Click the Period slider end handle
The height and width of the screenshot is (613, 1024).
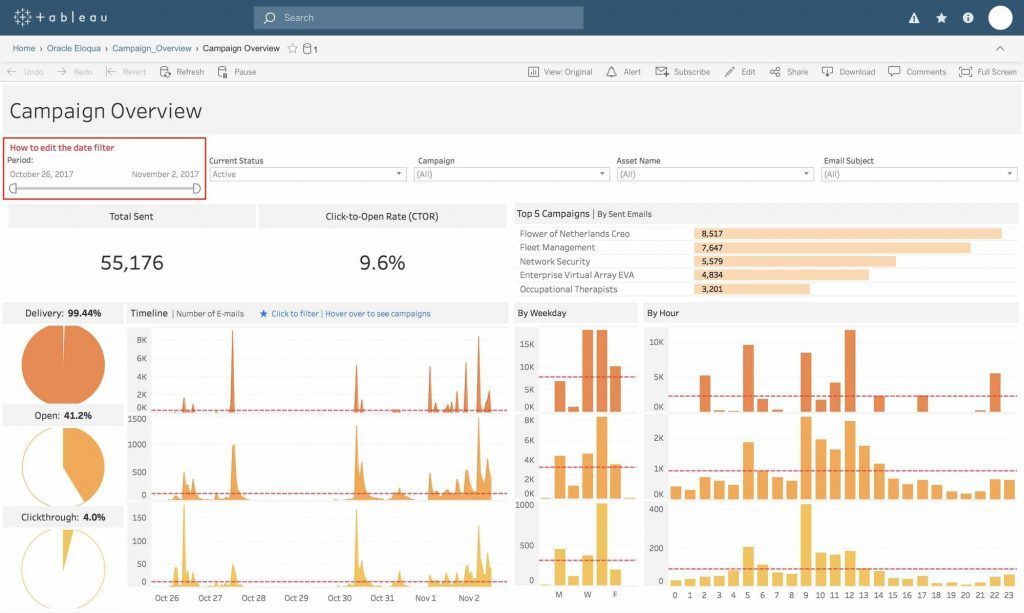pos(197,189)
